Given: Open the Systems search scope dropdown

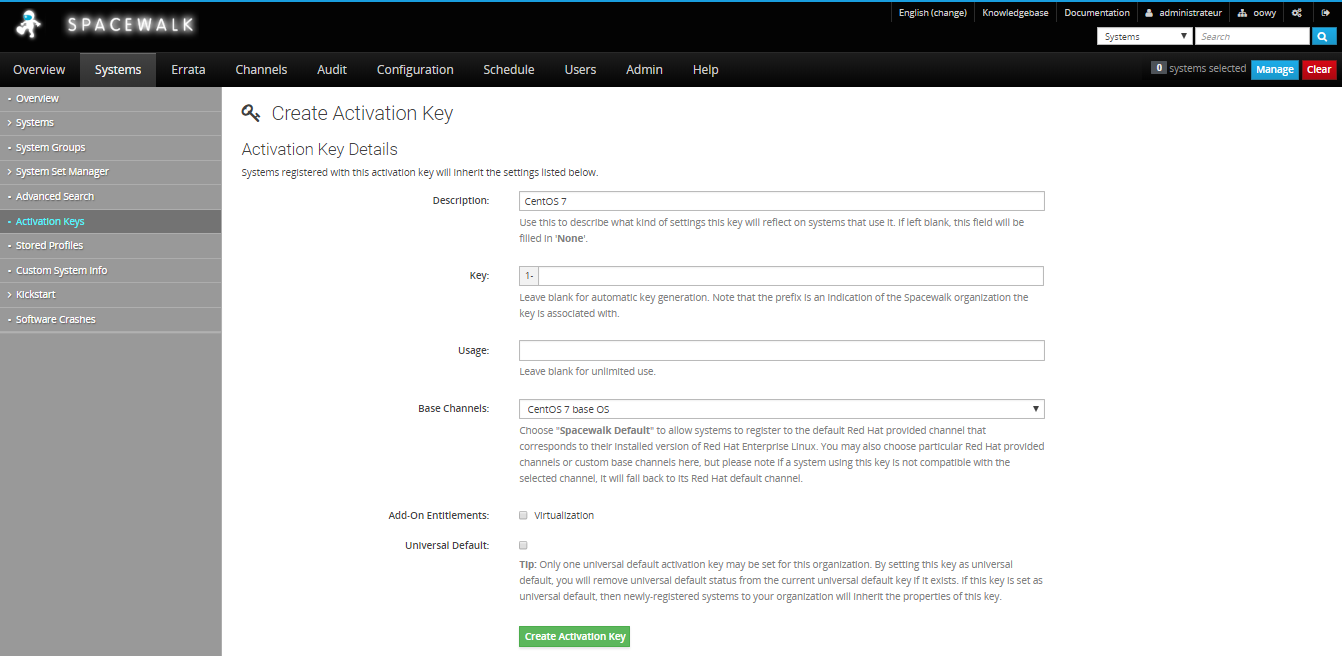Looking at the screenshot, I should point(1144,37).
